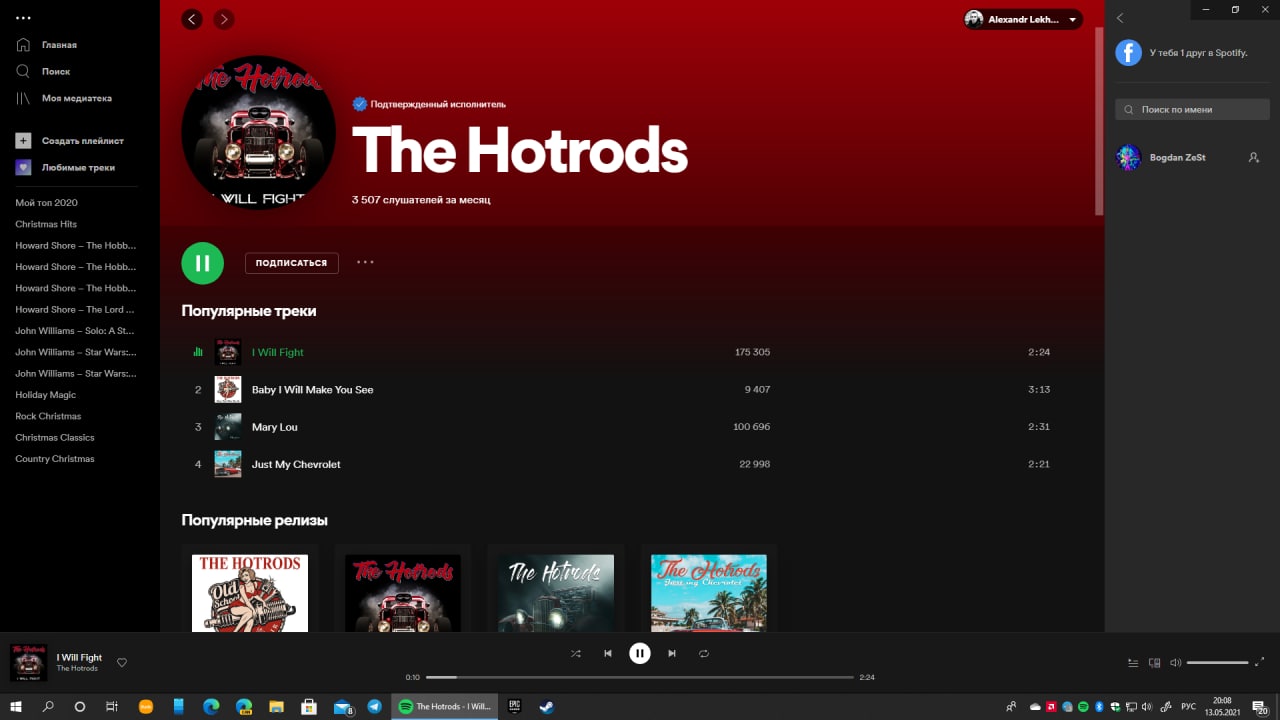Screen dimensions: 1280x720
Task: Toggle repeat mode
Action: [x=704, y=653]
